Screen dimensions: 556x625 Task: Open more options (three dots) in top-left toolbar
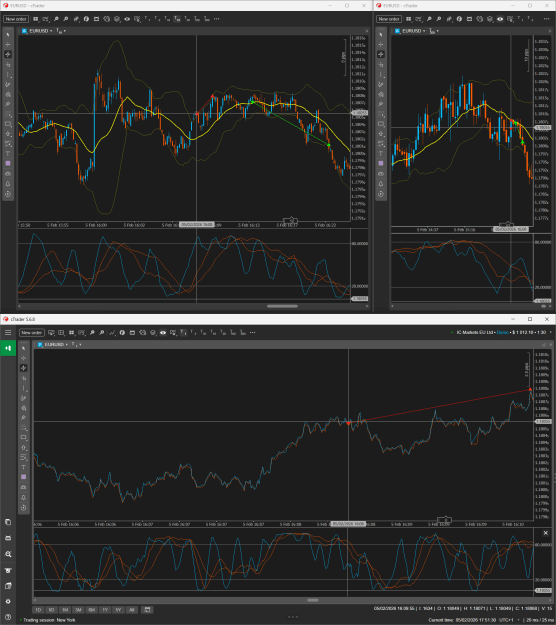tap(216, 19)
